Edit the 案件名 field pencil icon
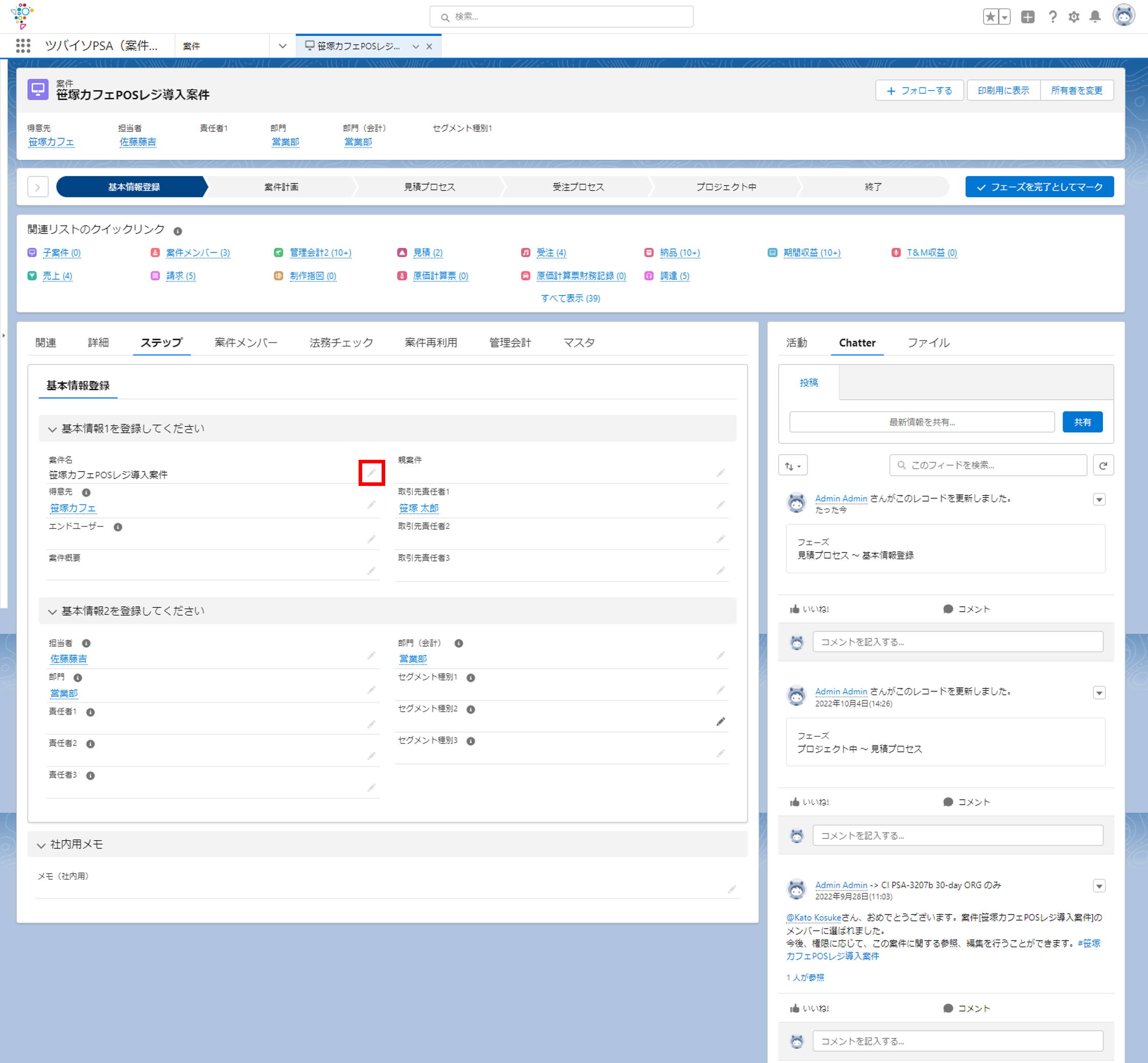 [x=371, y=473]
